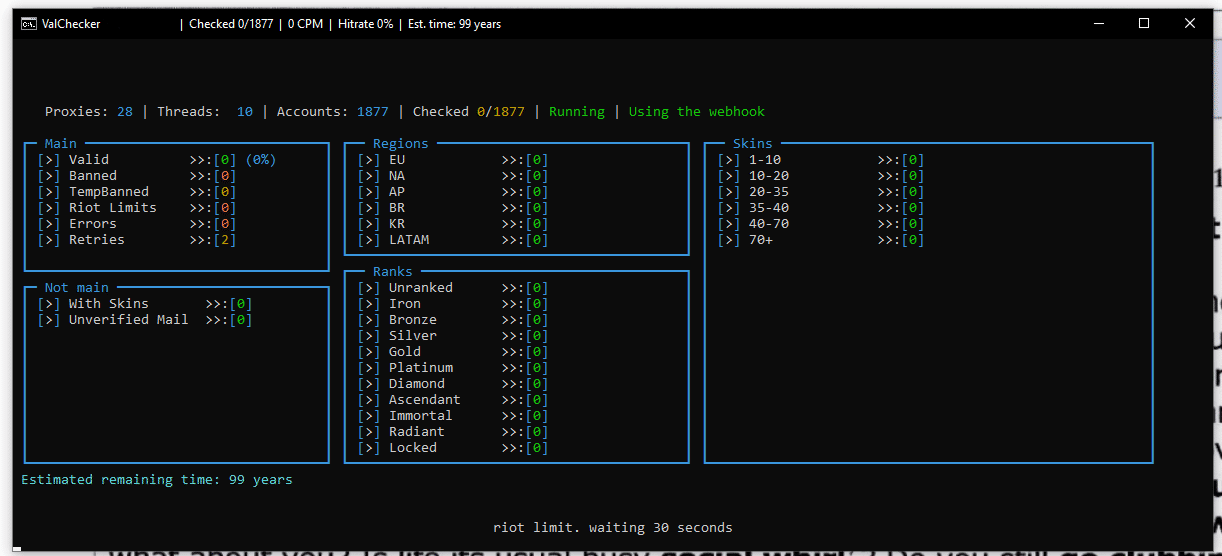
Task: Select the 'Banned' row in Main
Action: point(137,176)
